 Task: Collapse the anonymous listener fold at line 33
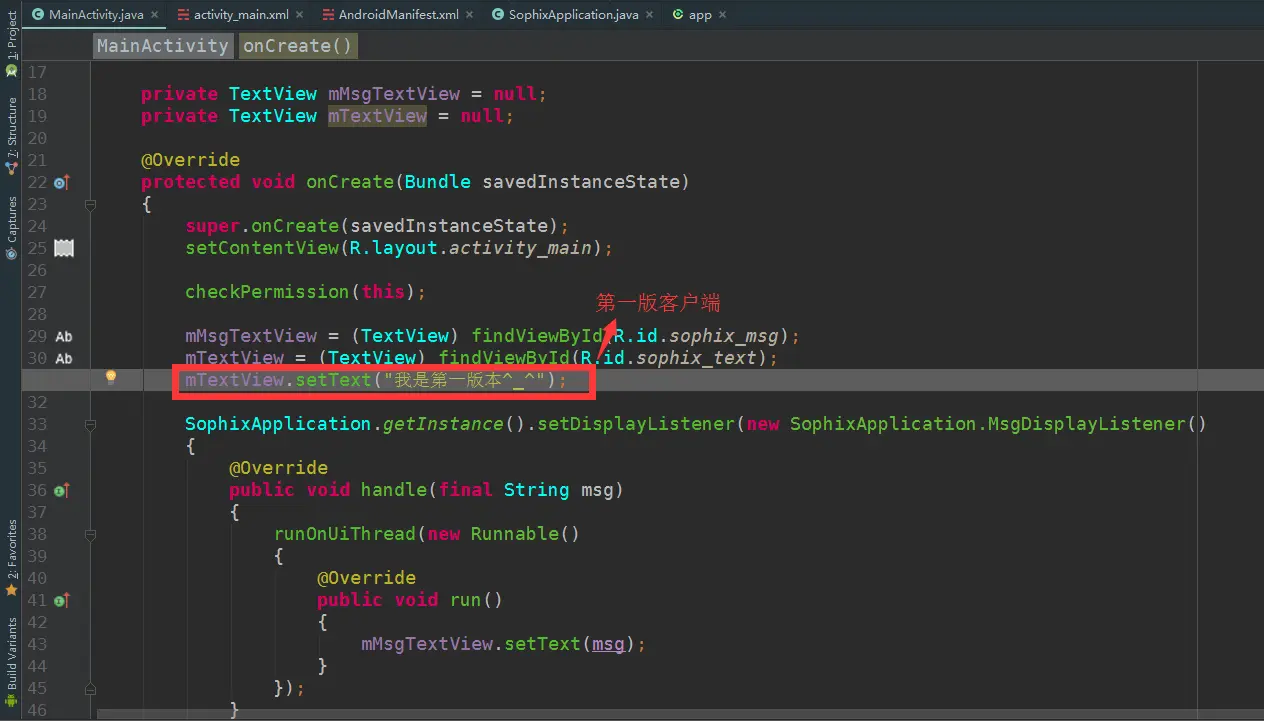point(90,424)
